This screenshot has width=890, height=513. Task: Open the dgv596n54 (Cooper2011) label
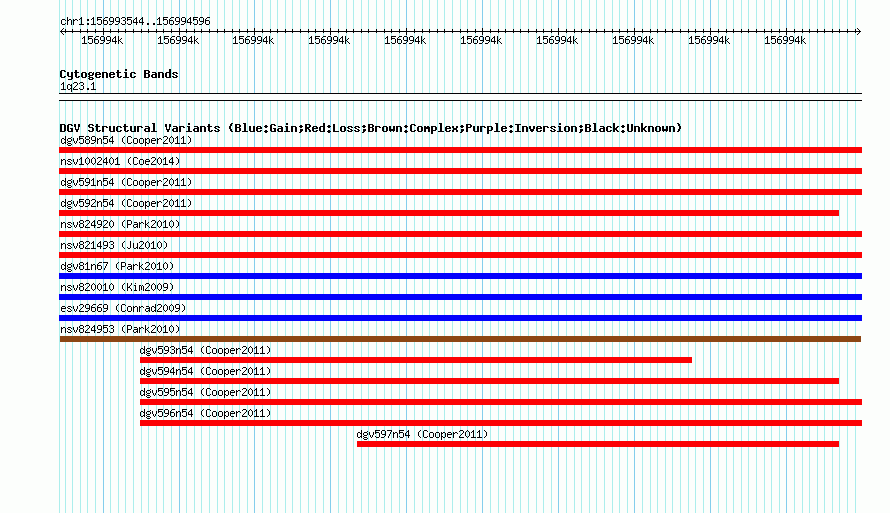205,413
